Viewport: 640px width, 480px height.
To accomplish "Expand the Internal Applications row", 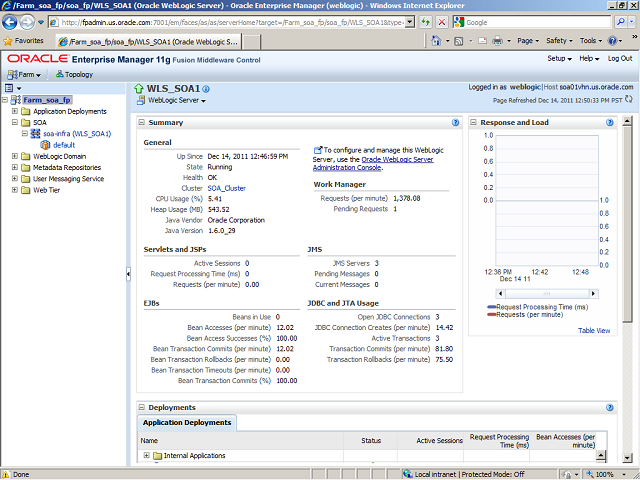I will tap(147, 456).
